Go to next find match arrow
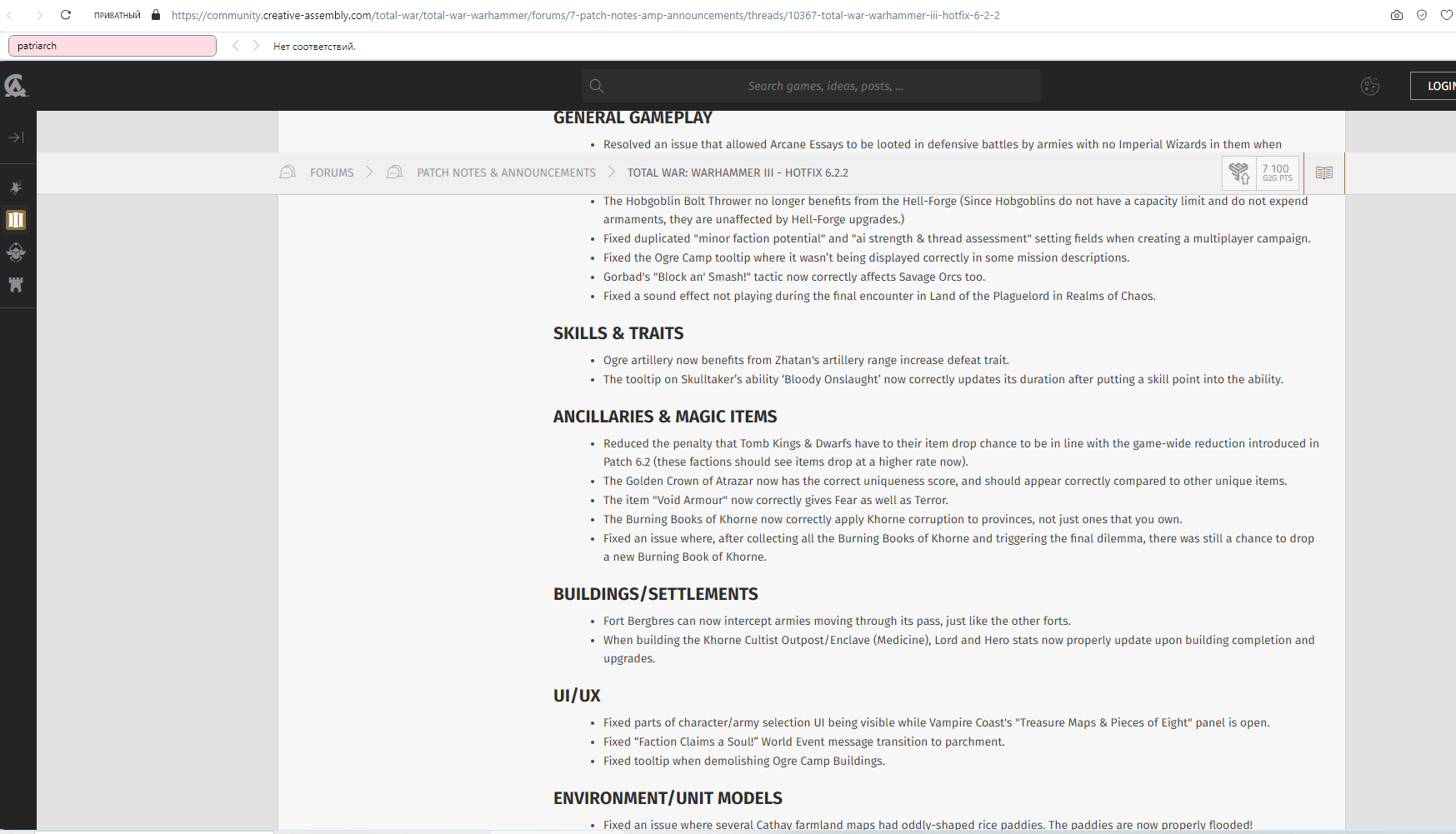 pos(256,46)
